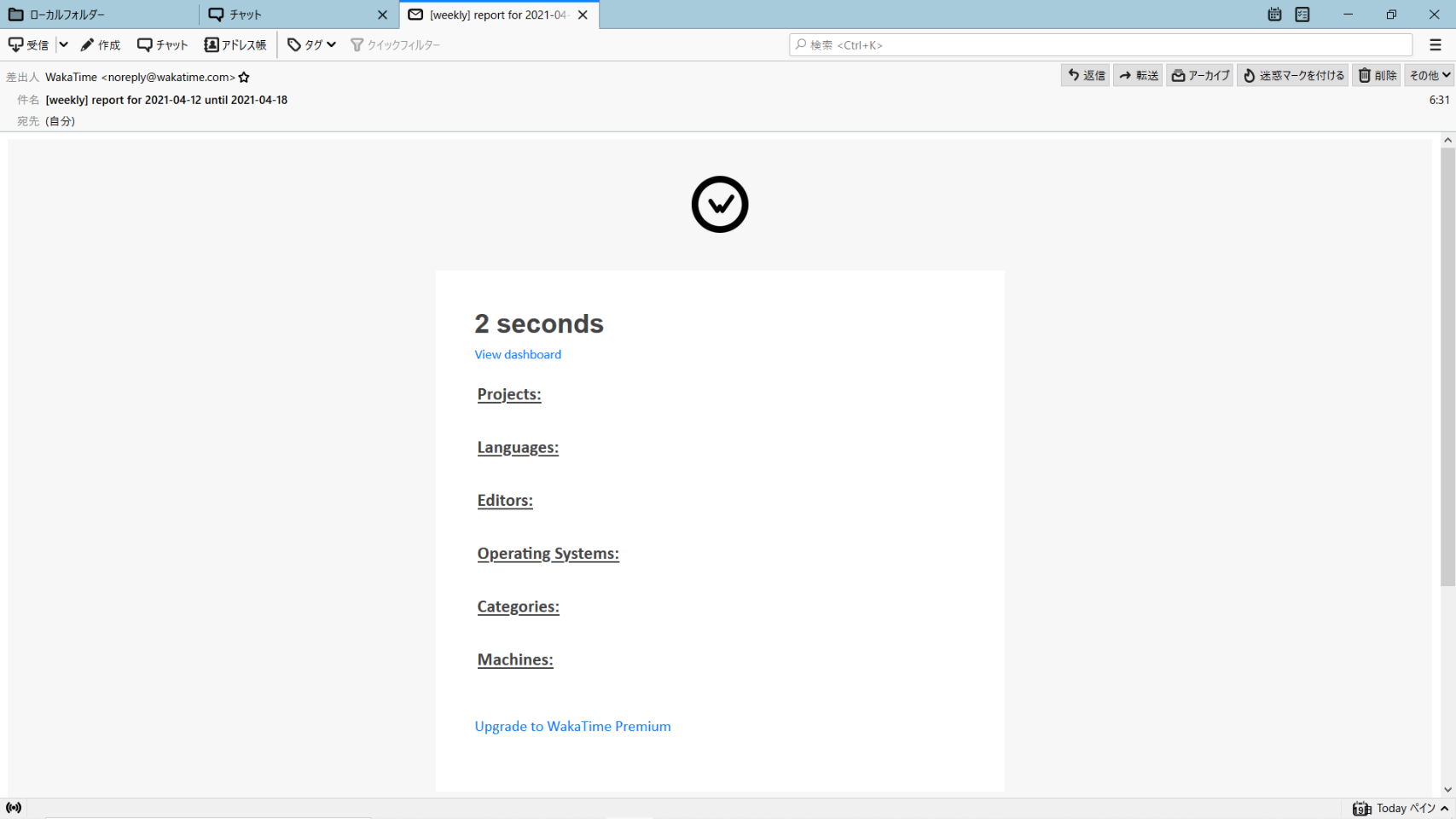Image resolution: width=1456 pixels, height=819 pixels.
Task: Switch to the Local Folders tab
Action: pyautogui.click(x=99, y=15)
